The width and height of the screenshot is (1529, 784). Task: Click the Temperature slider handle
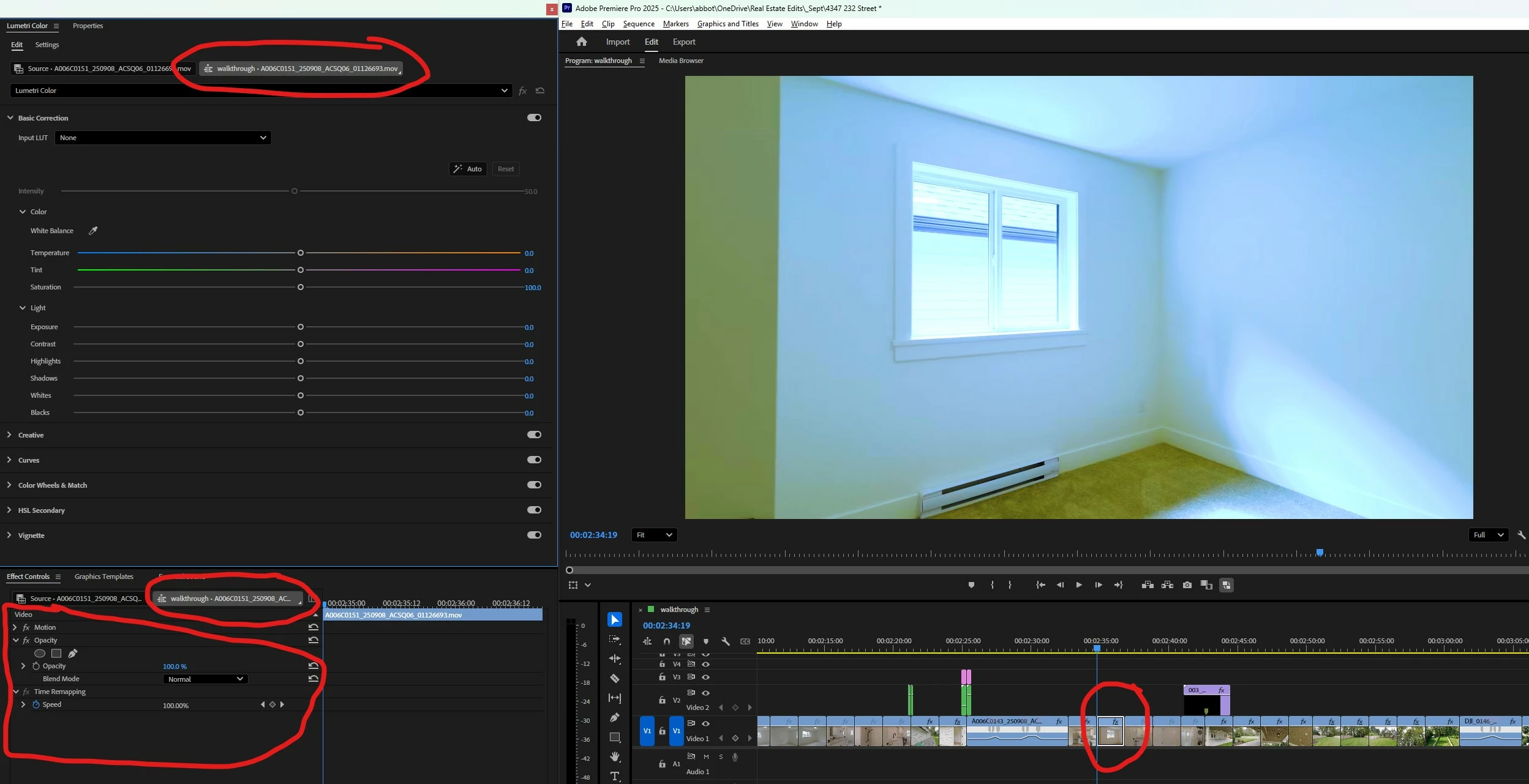tap(300, 253)
